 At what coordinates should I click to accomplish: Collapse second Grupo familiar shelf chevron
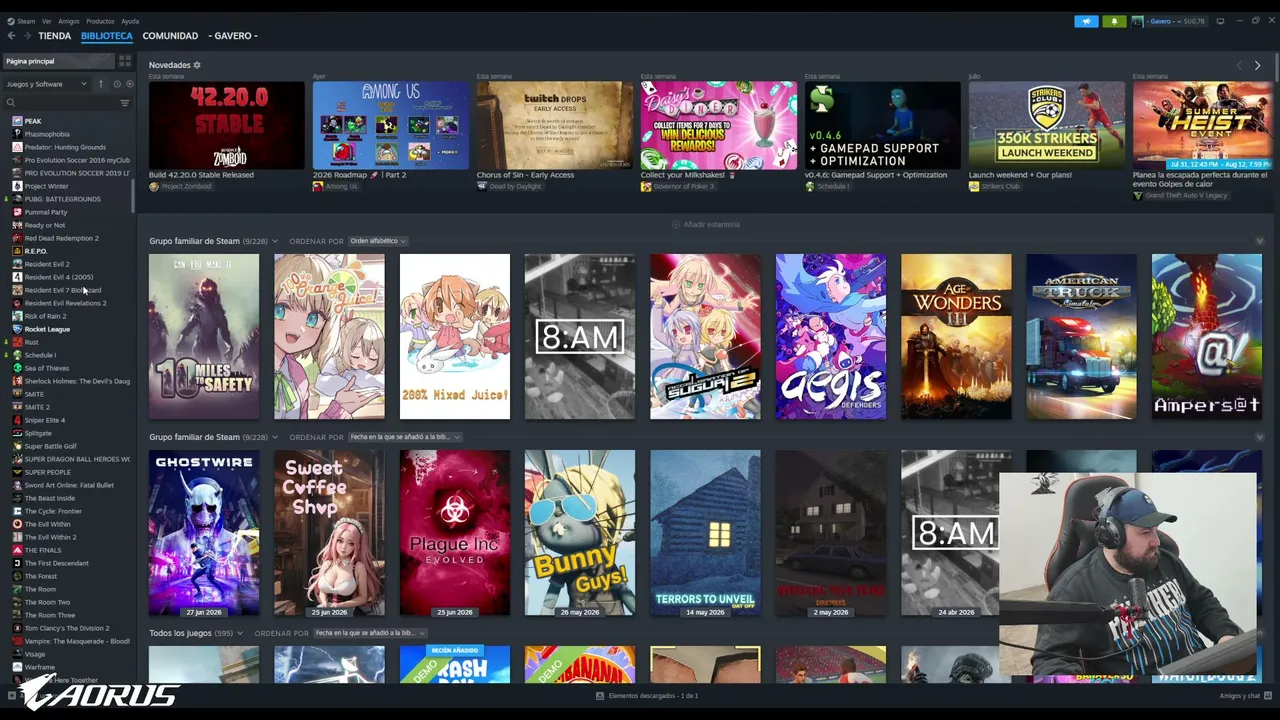[x=1259, y=437]
